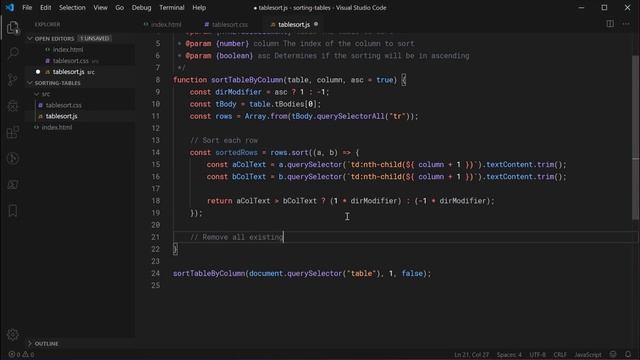Click 'false' argument on line 24

pos(412,273)
